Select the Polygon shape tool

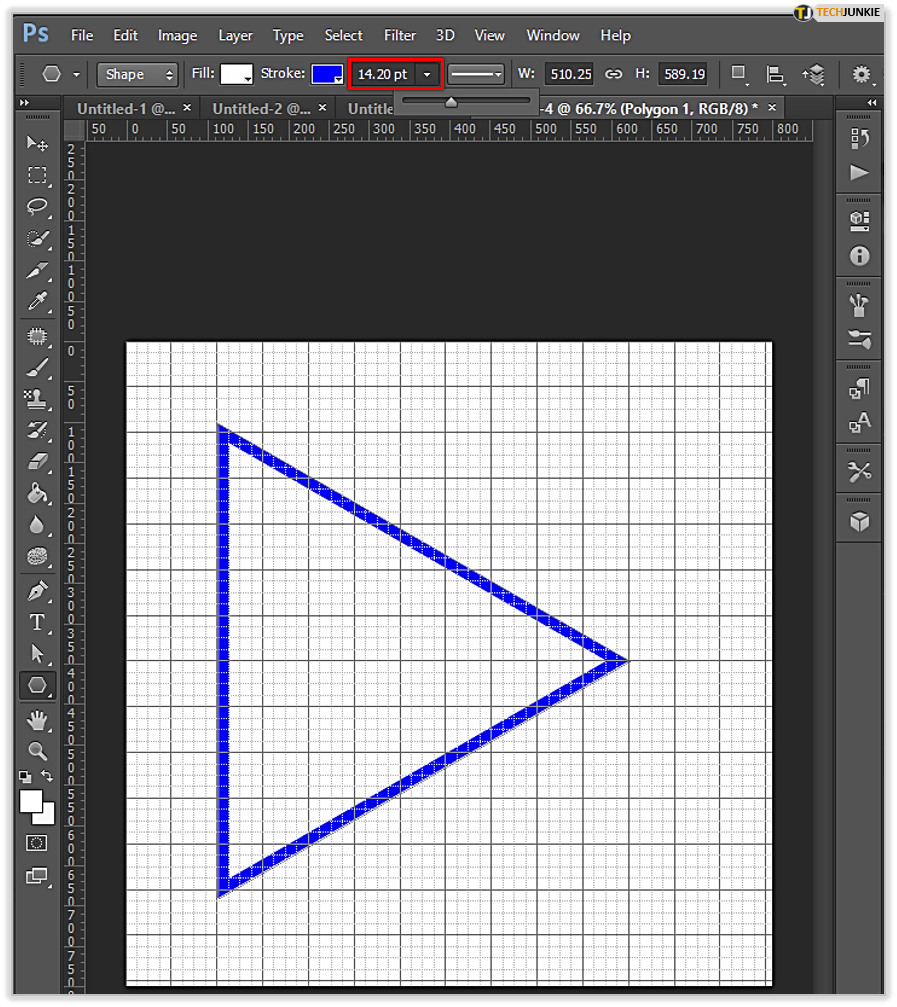tap(37, 686)
